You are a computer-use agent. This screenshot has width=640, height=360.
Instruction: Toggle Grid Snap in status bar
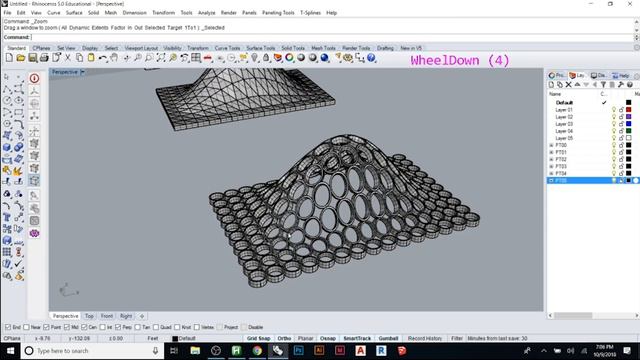tap(258, 338)
